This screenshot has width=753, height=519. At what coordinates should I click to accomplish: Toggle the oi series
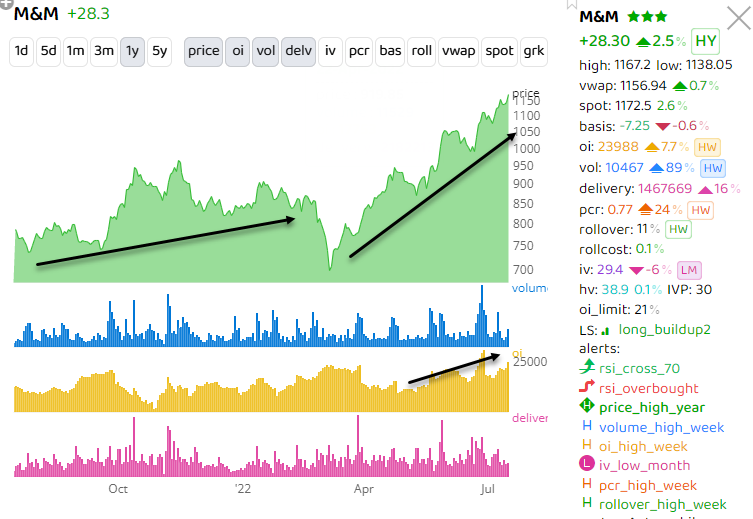[x=238, y=51]
